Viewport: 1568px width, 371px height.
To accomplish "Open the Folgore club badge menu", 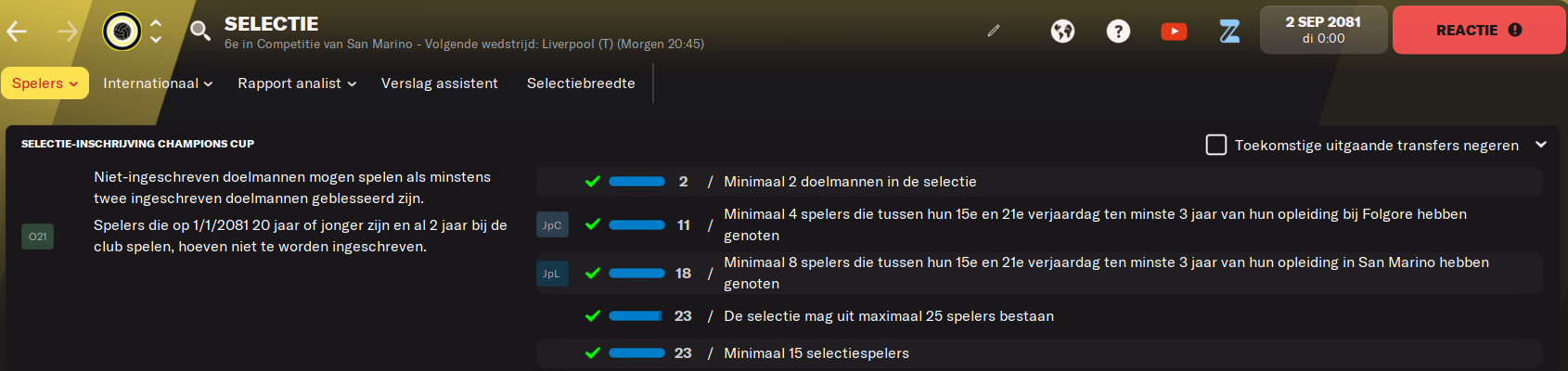I will (x=122, y=32).
